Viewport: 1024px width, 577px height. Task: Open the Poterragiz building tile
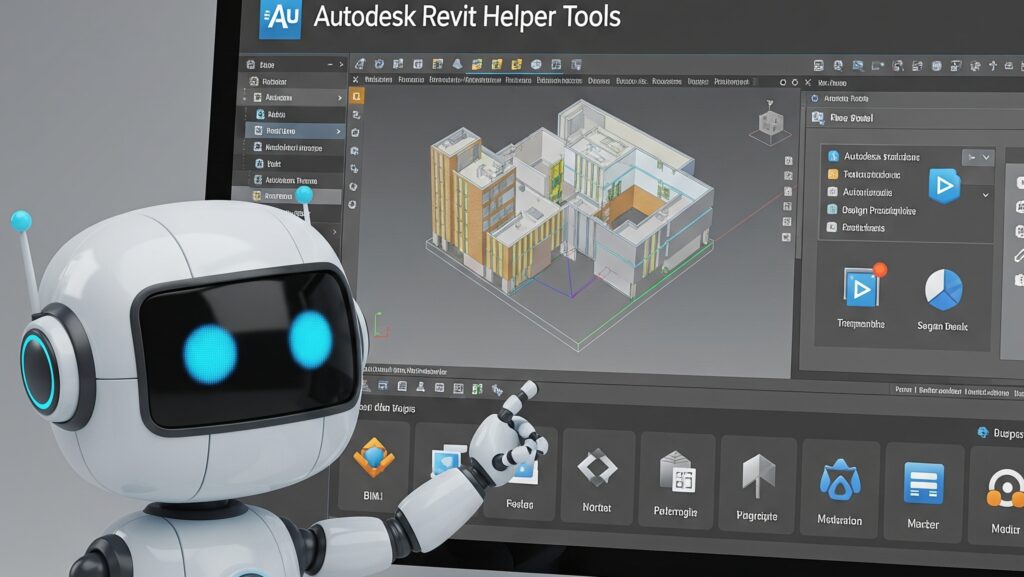point(676,481)
